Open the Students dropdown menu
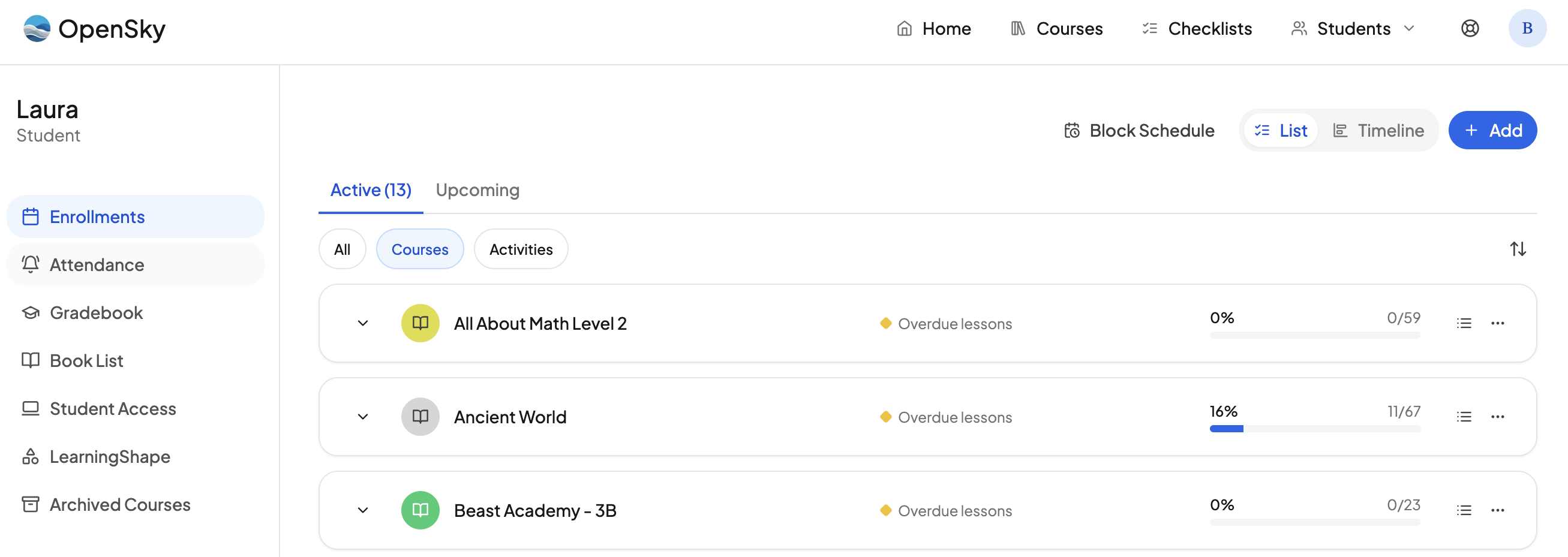This screenshot has width=1568, height=557. pos(1353,29)
